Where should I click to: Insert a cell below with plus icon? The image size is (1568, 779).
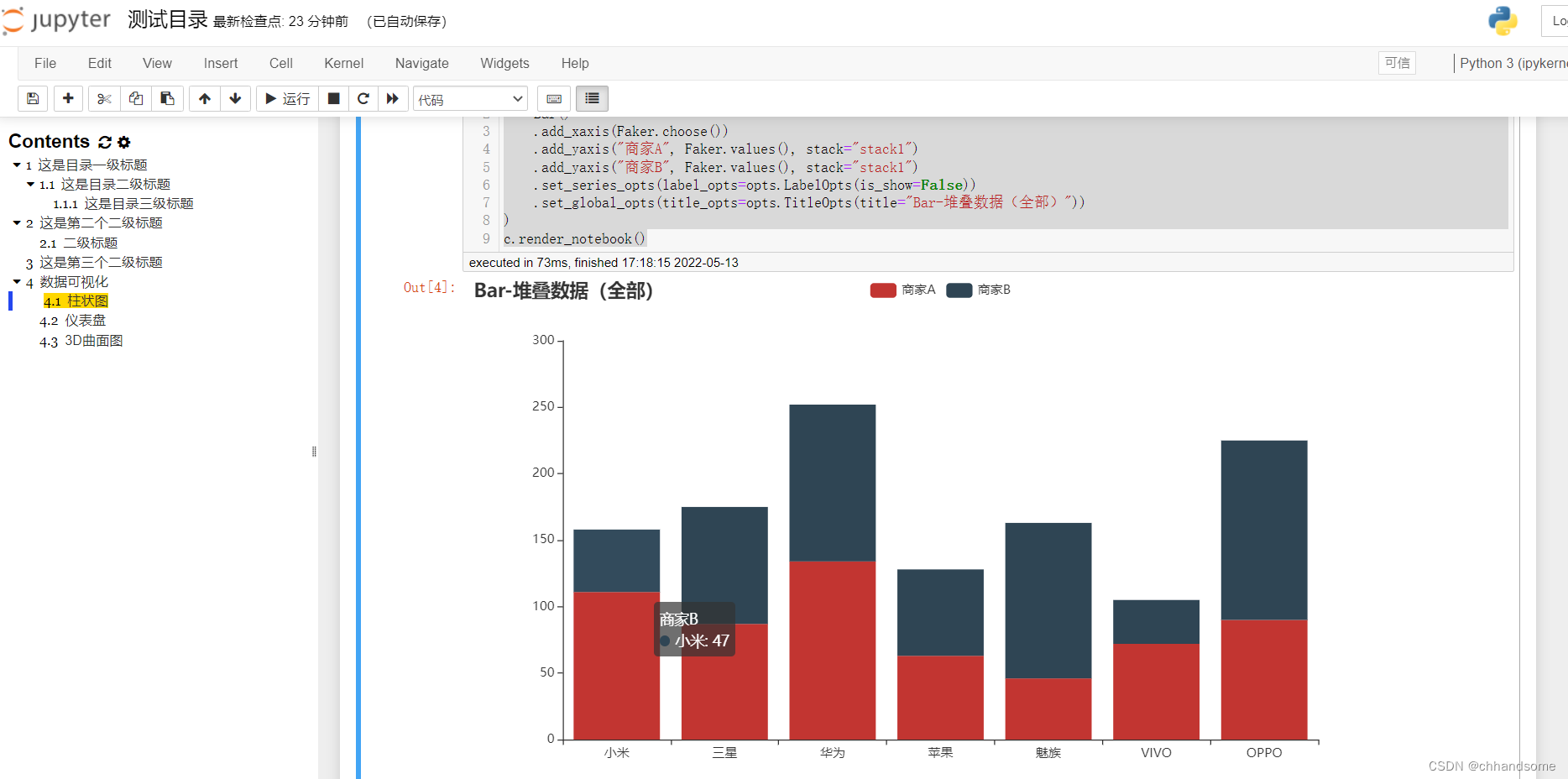[68, 99]
